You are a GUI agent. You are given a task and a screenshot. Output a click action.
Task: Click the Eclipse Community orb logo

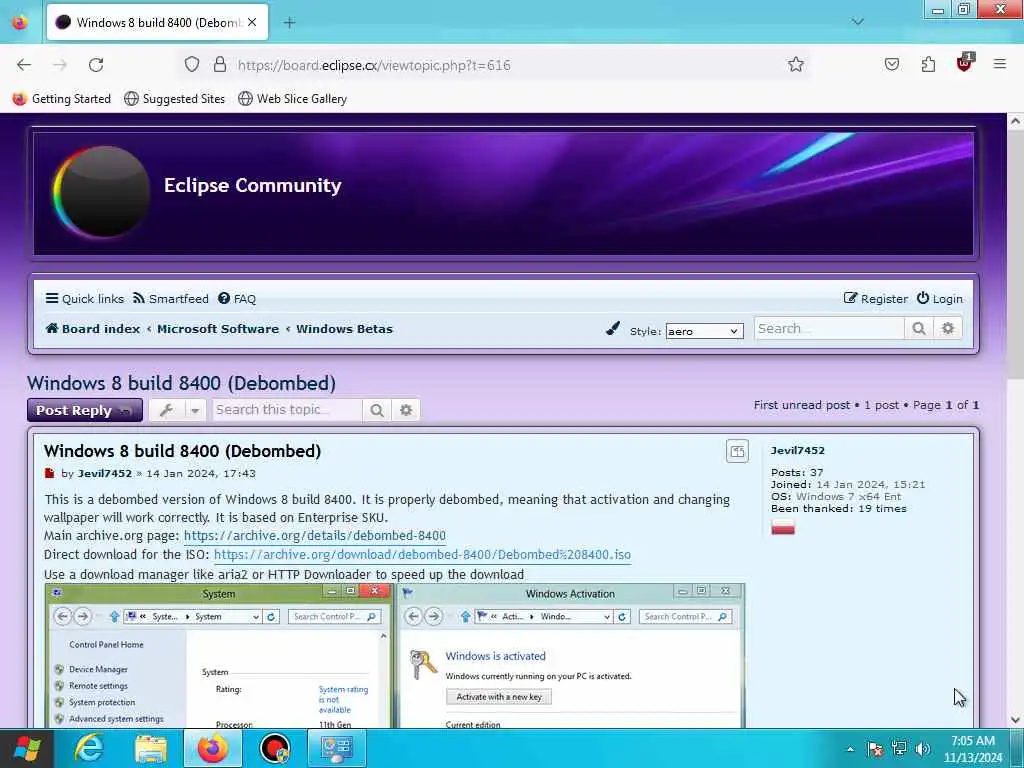click(x=101, y=191)
